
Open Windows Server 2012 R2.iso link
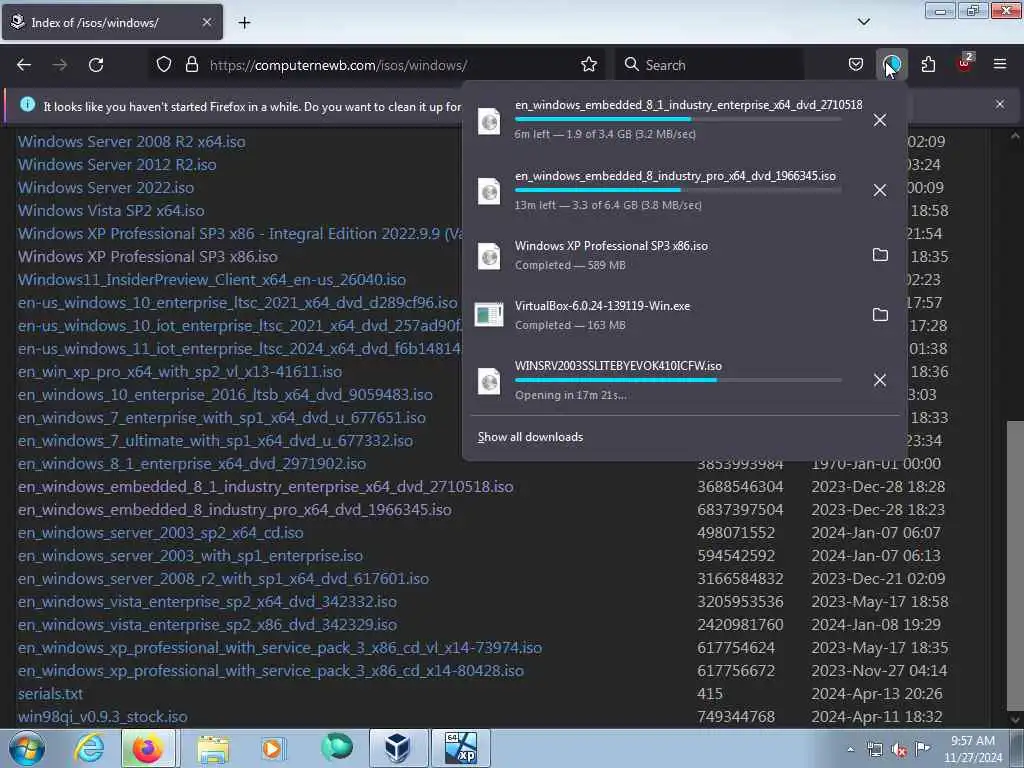pos(117,165)
